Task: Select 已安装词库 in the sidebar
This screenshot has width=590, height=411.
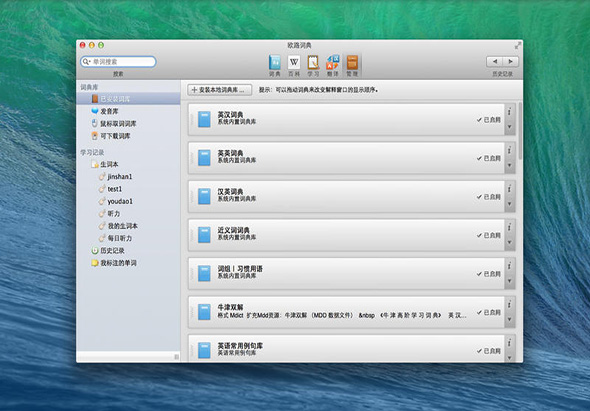Action: click(128, 99)
